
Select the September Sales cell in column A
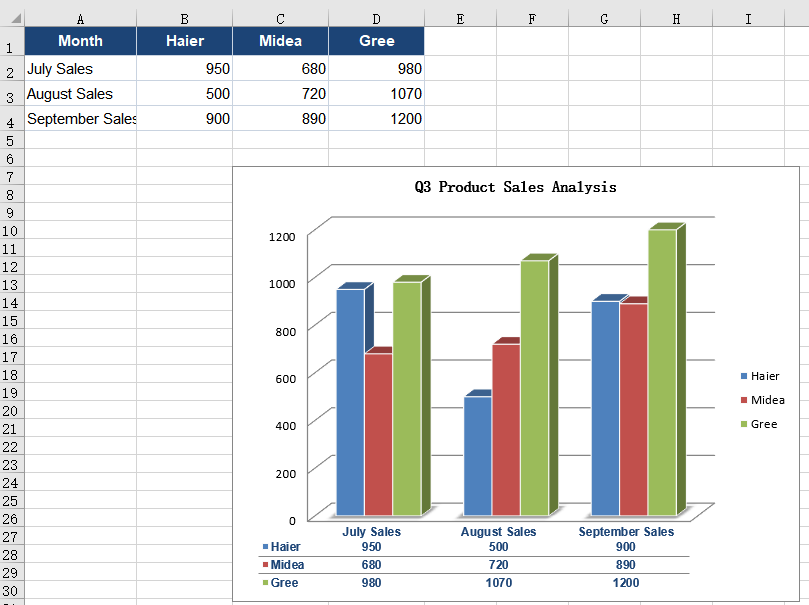pos(80,118)
